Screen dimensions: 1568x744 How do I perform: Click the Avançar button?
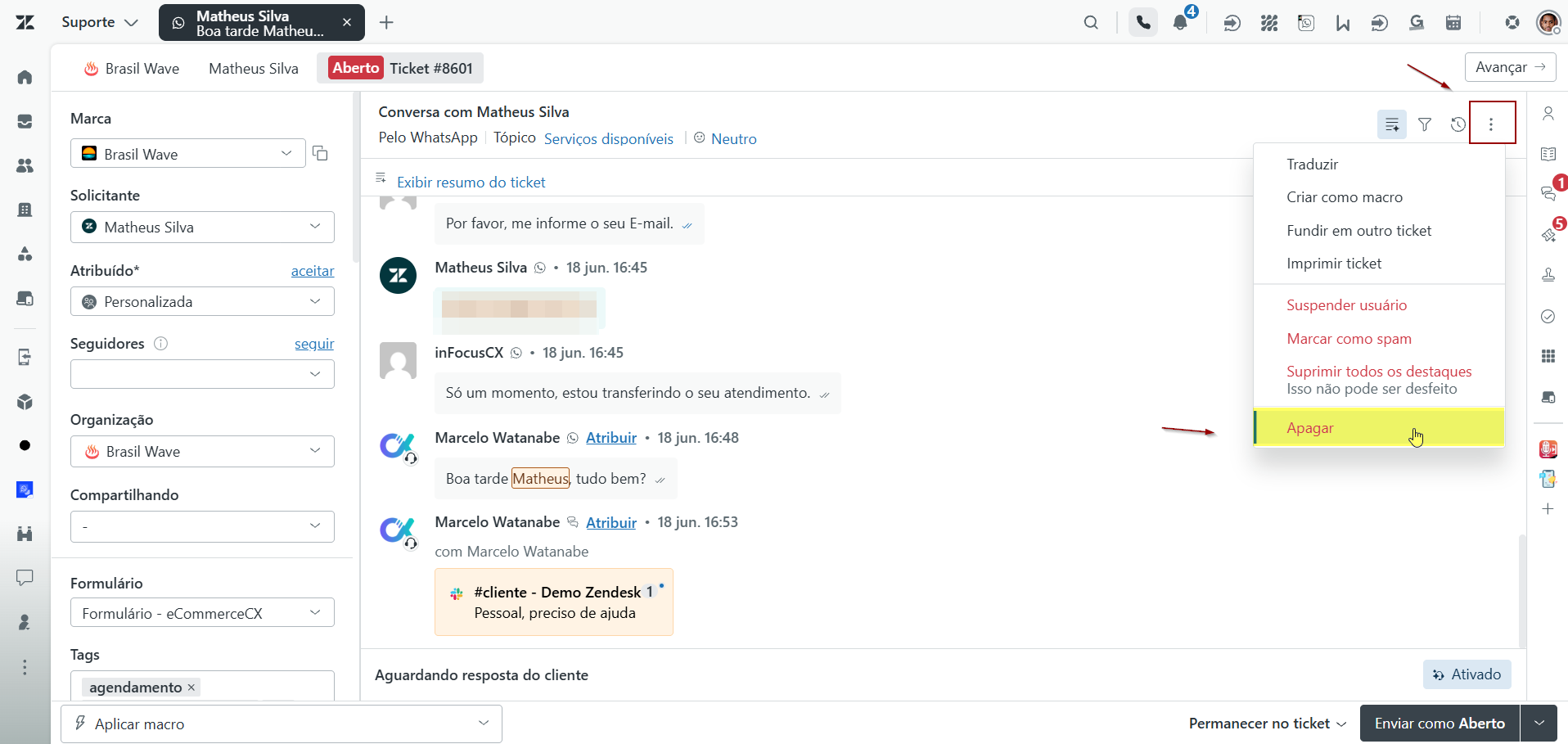(1510, 67)
